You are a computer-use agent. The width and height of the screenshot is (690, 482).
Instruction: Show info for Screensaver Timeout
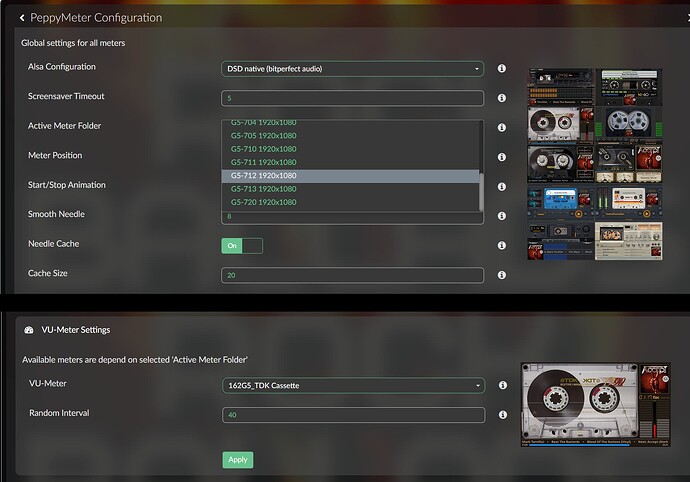[502, 98]
